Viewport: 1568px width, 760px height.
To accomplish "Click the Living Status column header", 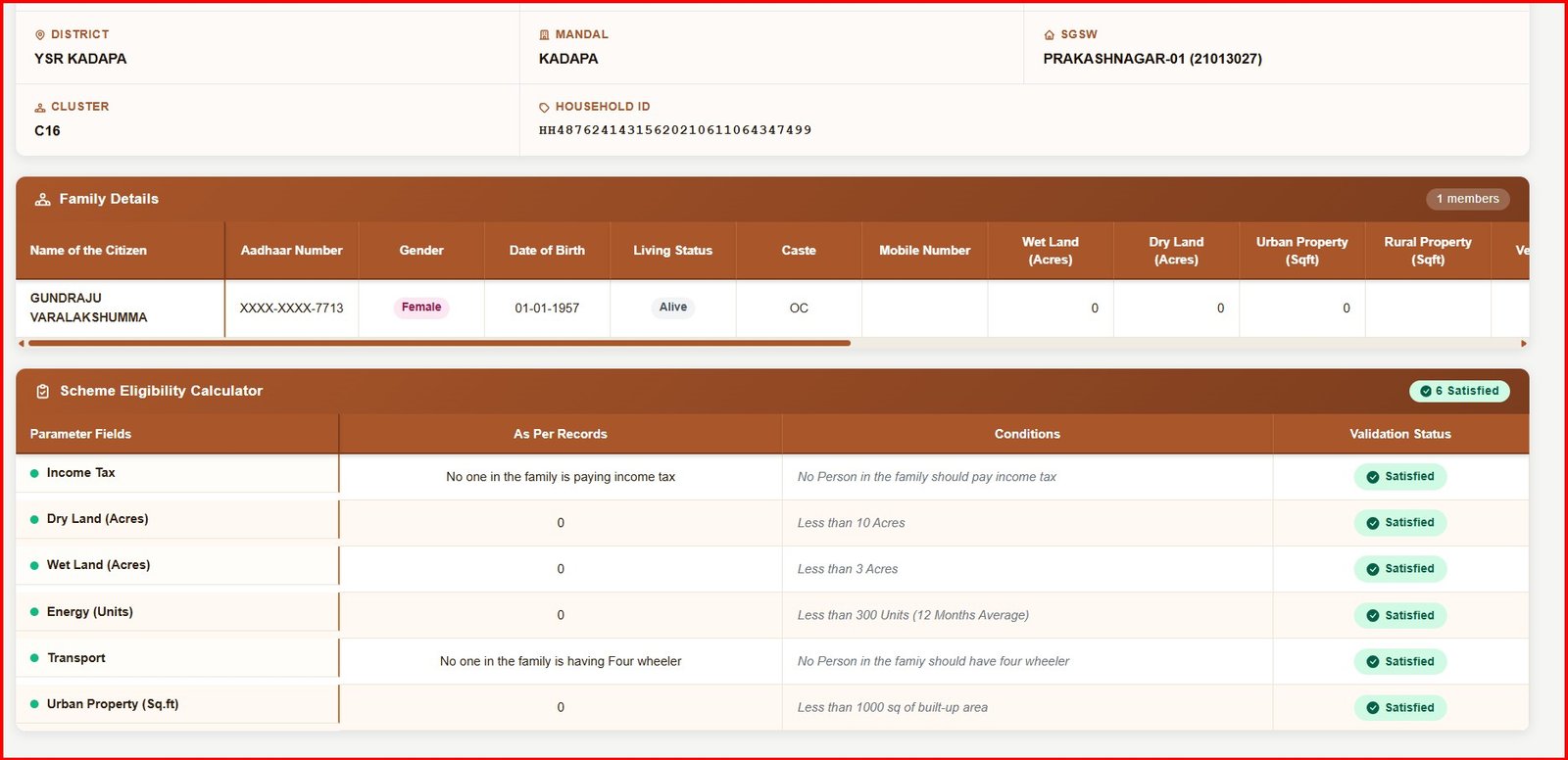I will tap(673, 251).
